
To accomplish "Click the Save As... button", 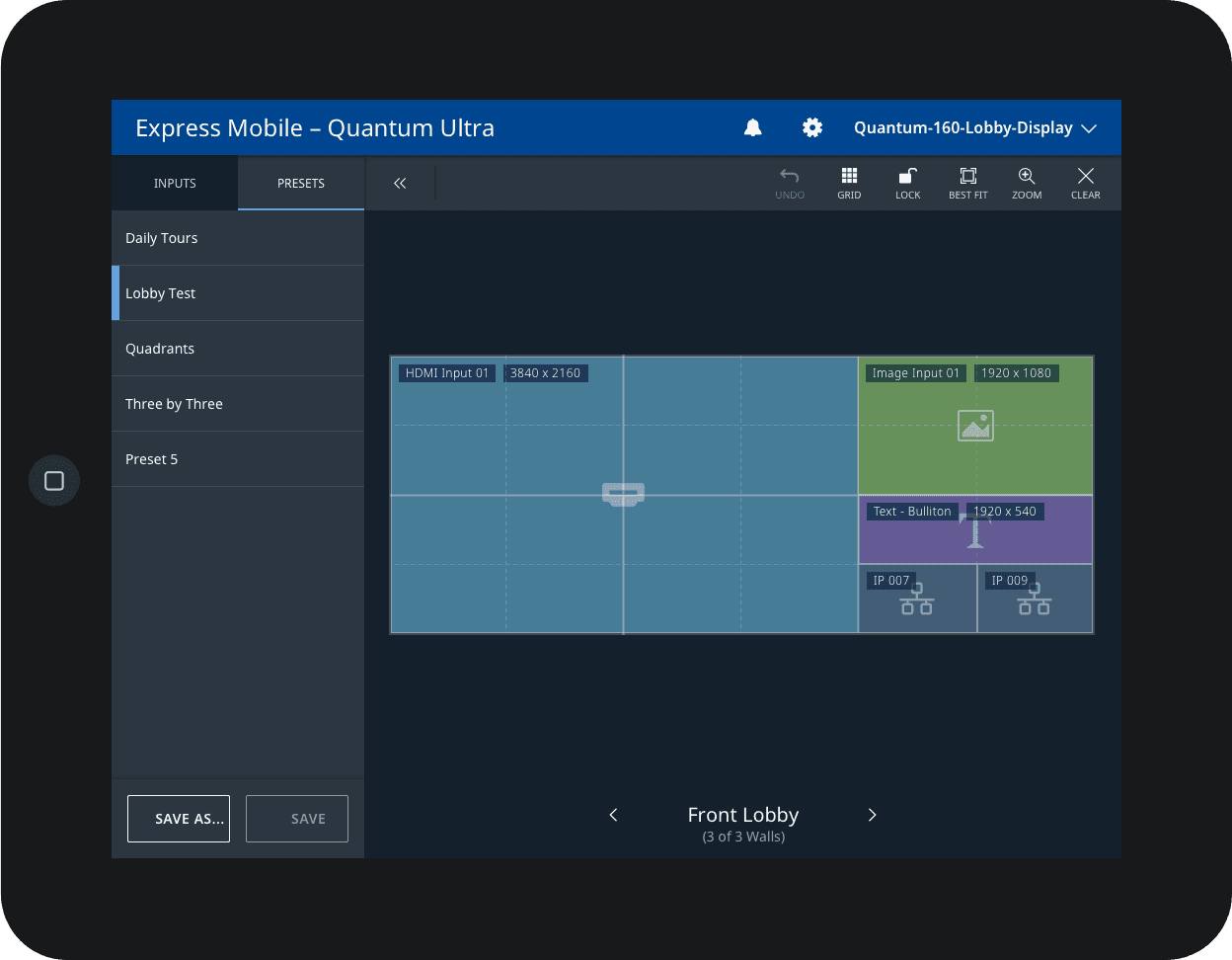I will click(x=179, y=819).
